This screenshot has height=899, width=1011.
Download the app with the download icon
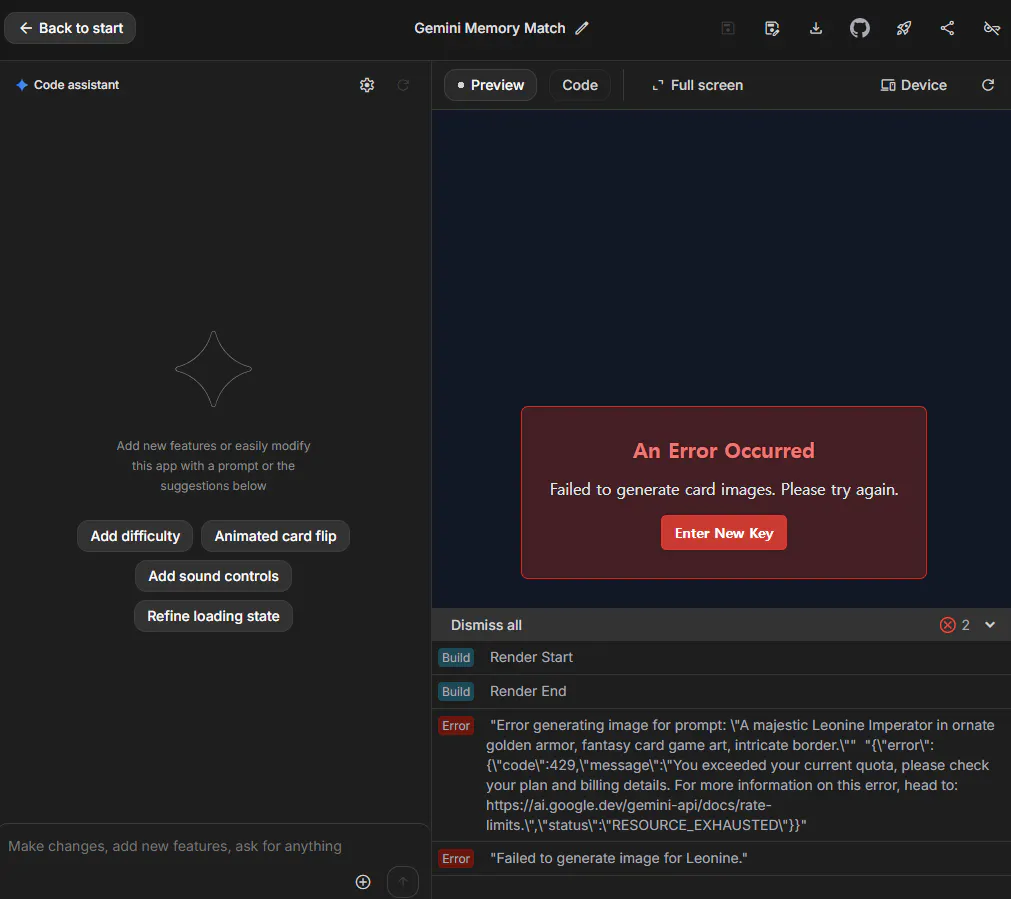click(816, 28)
